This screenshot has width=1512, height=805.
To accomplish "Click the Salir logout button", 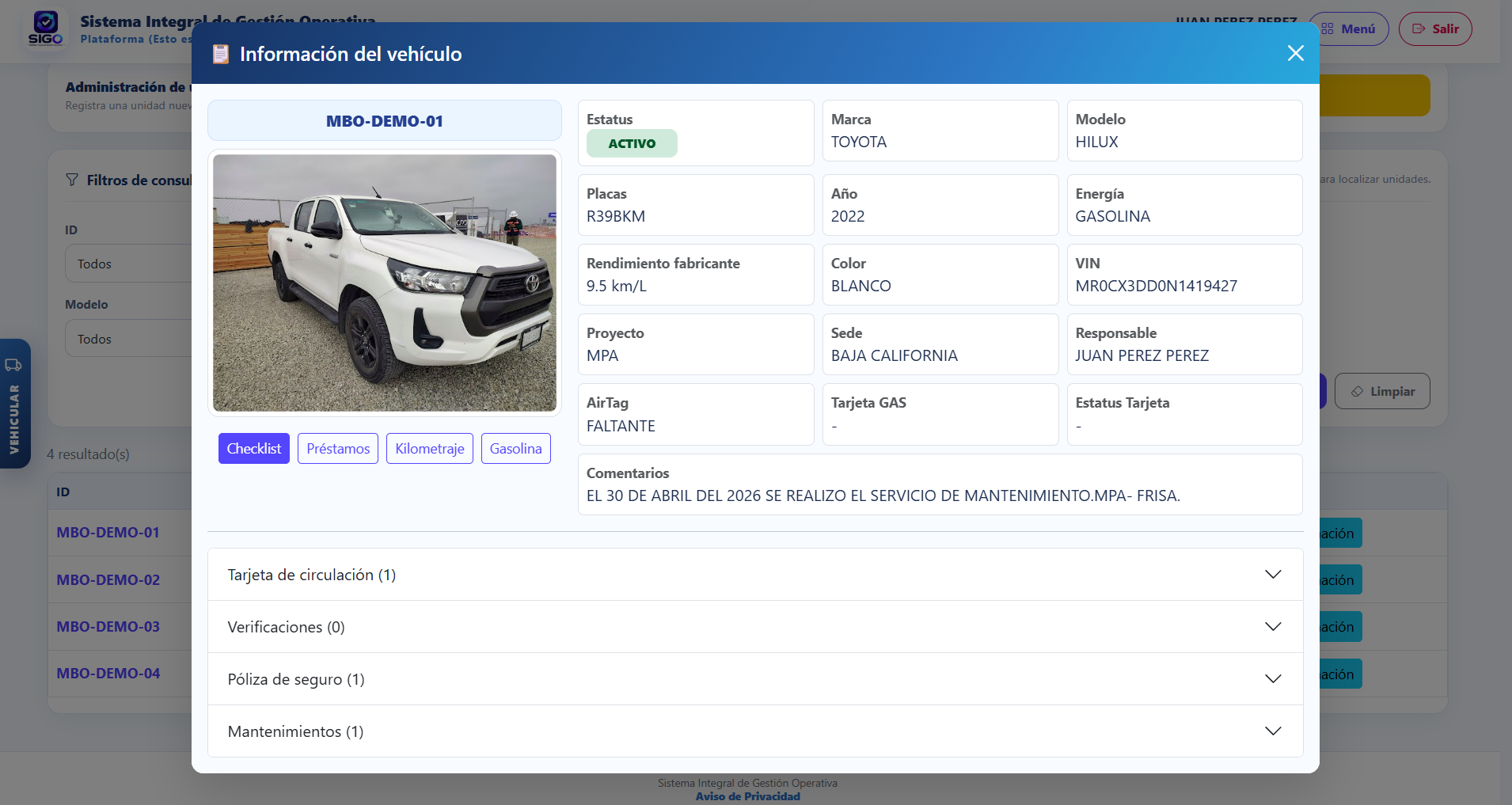I will [x=1435, y=28].
